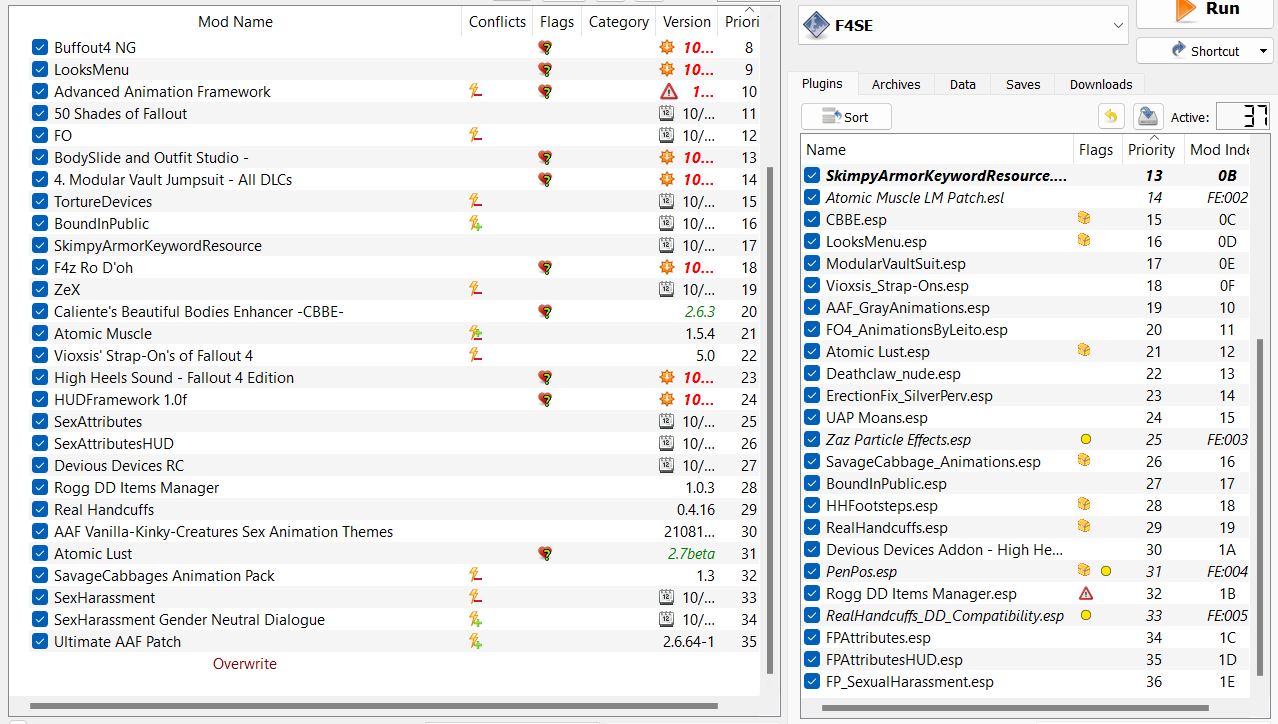Image resolution: width=1278 pixels, height=724 pixels.
Task: Select the SavageCabbage_Animations.esp plugin row
Action: pyautogui.click(x=1026, y=461)
